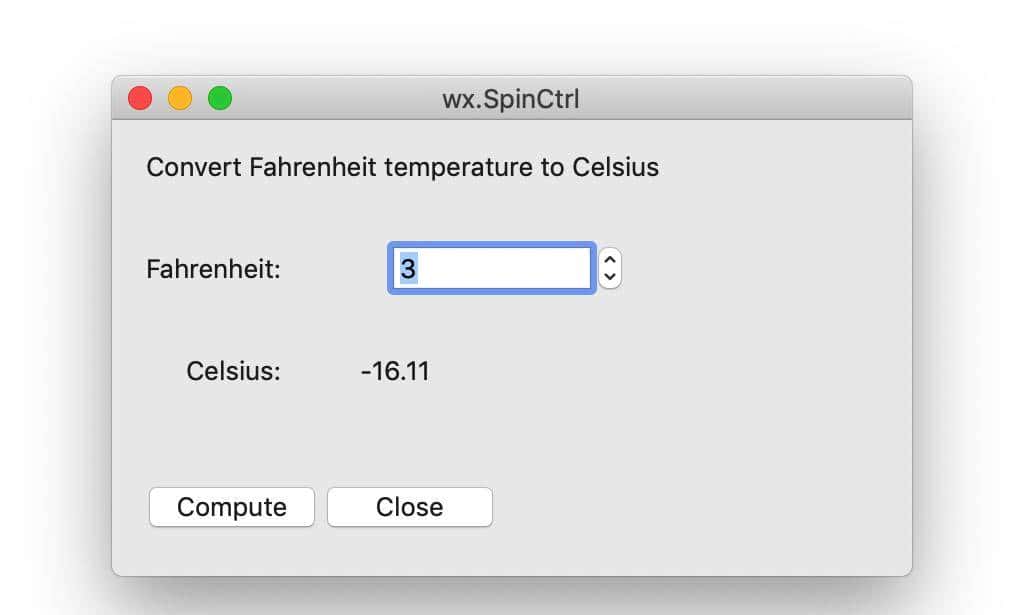
Task: Close the window with the red button
Action: (140, 98)
